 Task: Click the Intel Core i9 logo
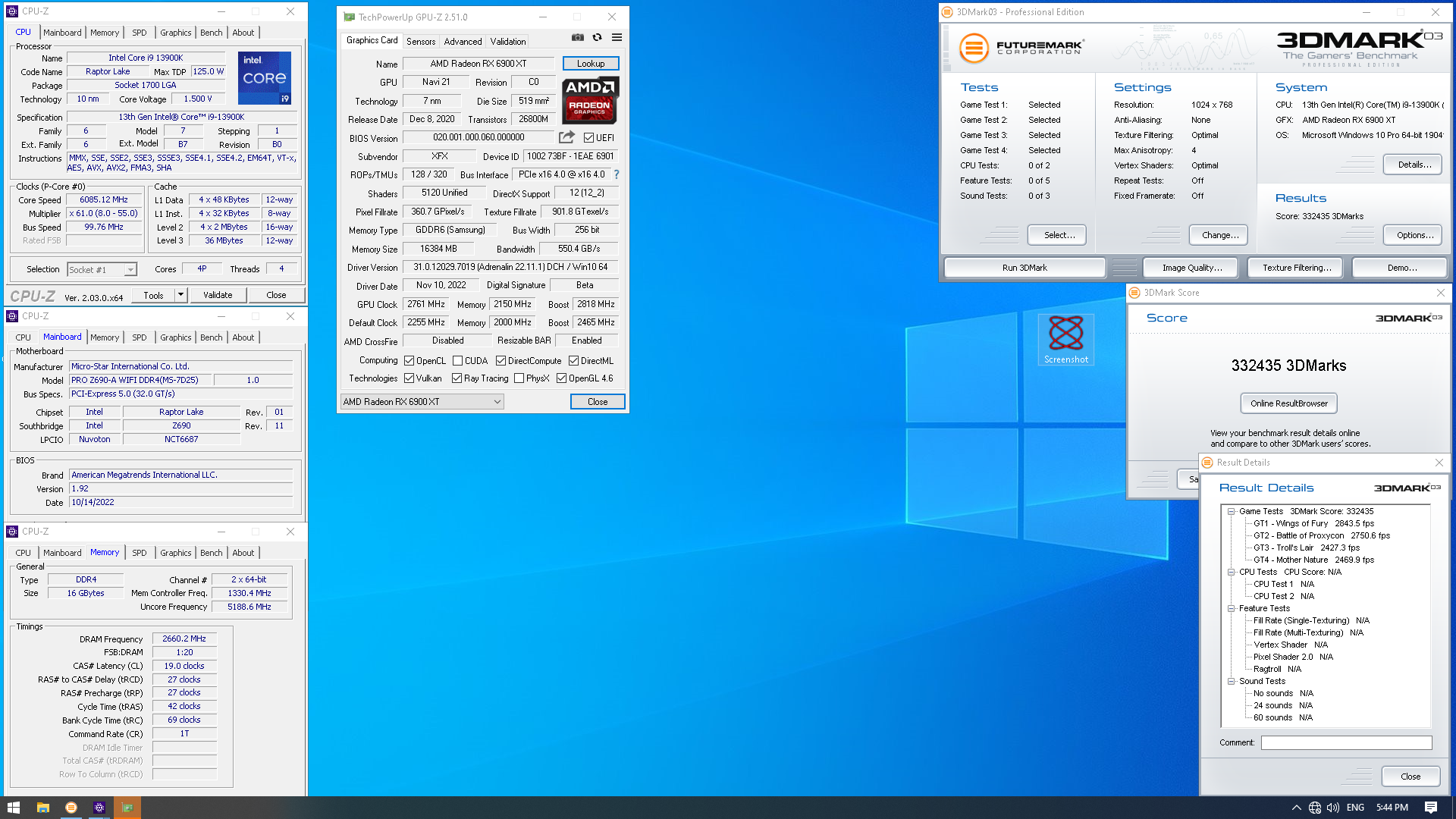coord(265,78)
